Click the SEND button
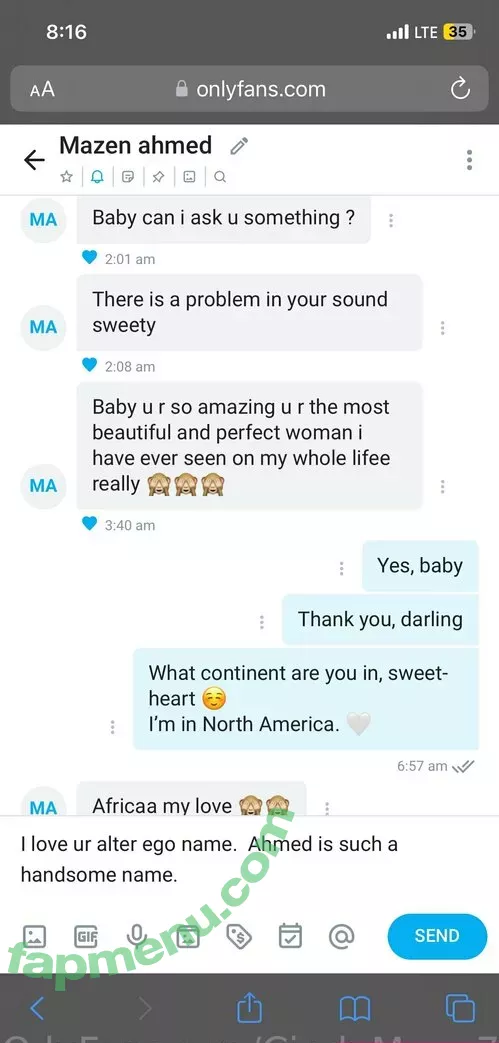Screen dimensions: 499x1043 [437, 936]
